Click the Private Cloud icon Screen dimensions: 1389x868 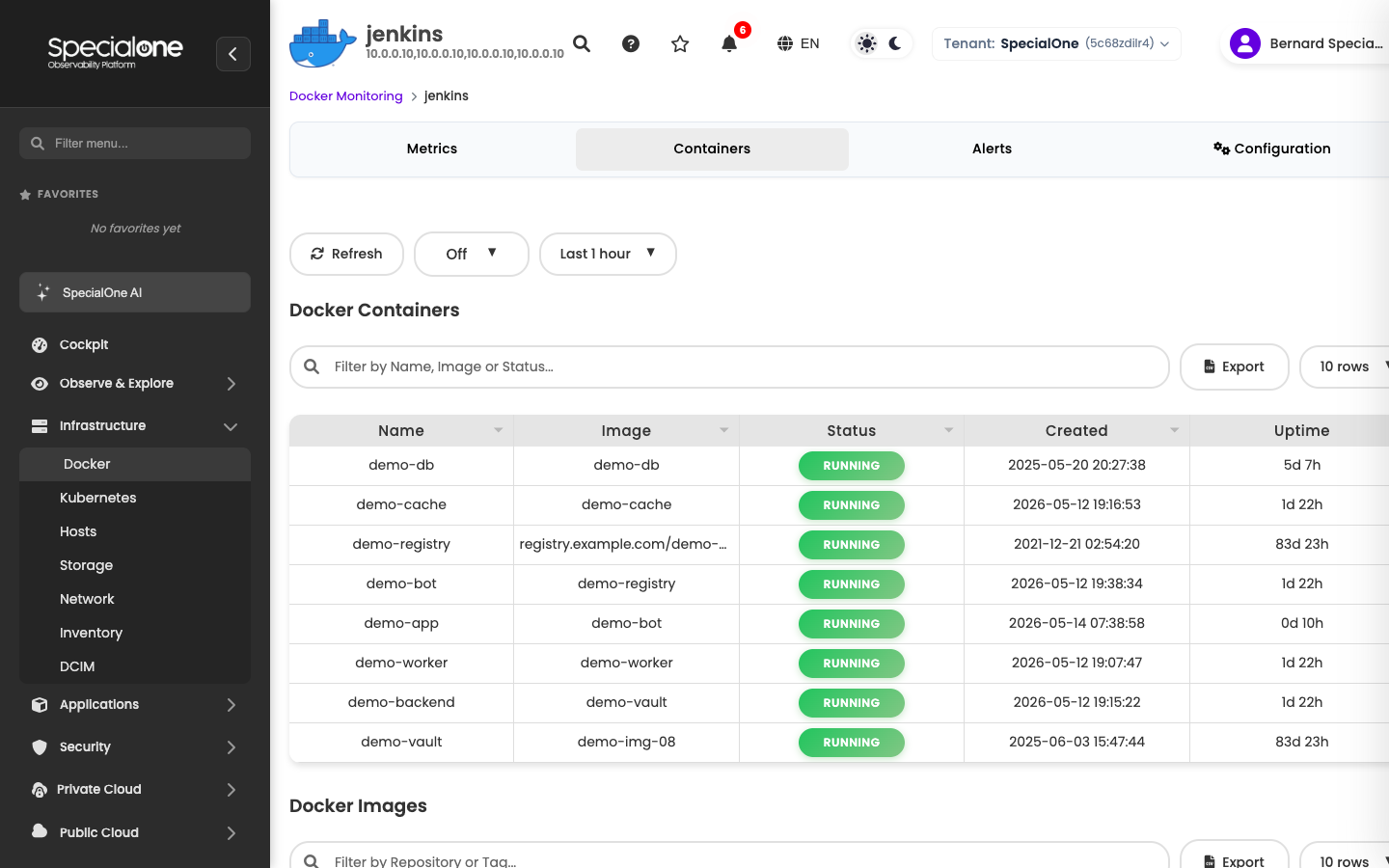coord(40,789)
